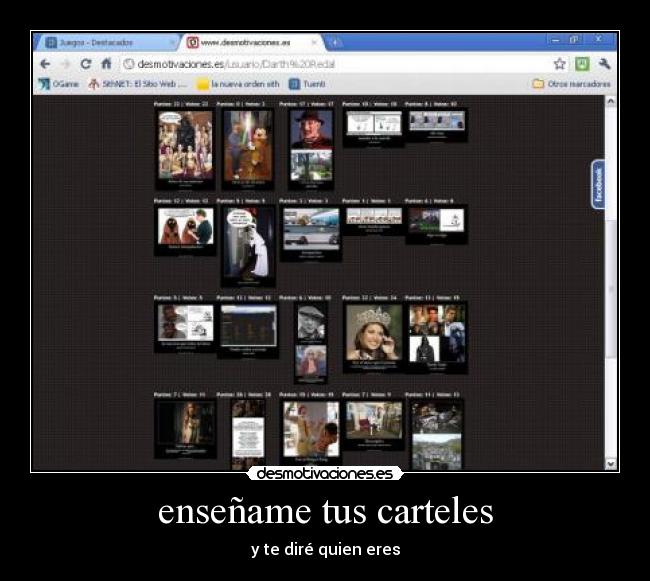Click the globe icon in address bar
Viewport: 650px width, 581px height.
point(129,64)
